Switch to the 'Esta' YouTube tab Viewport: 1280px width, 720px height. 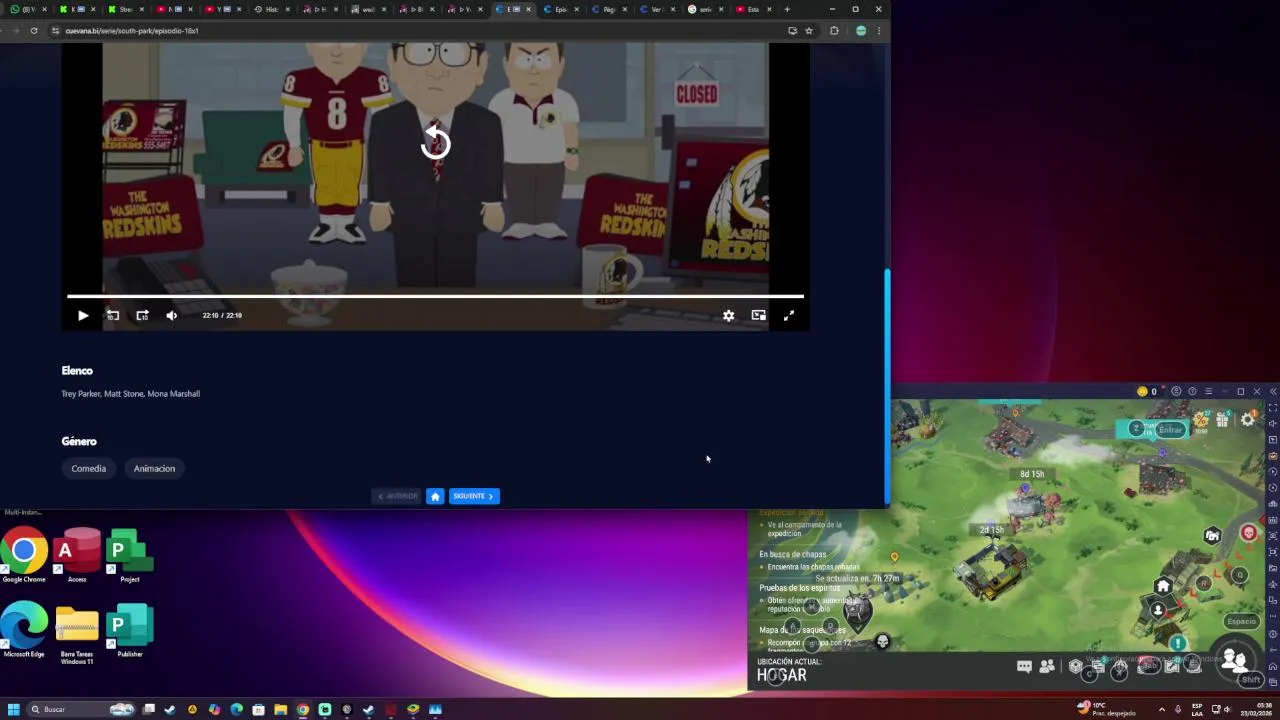tap(753, 9)
